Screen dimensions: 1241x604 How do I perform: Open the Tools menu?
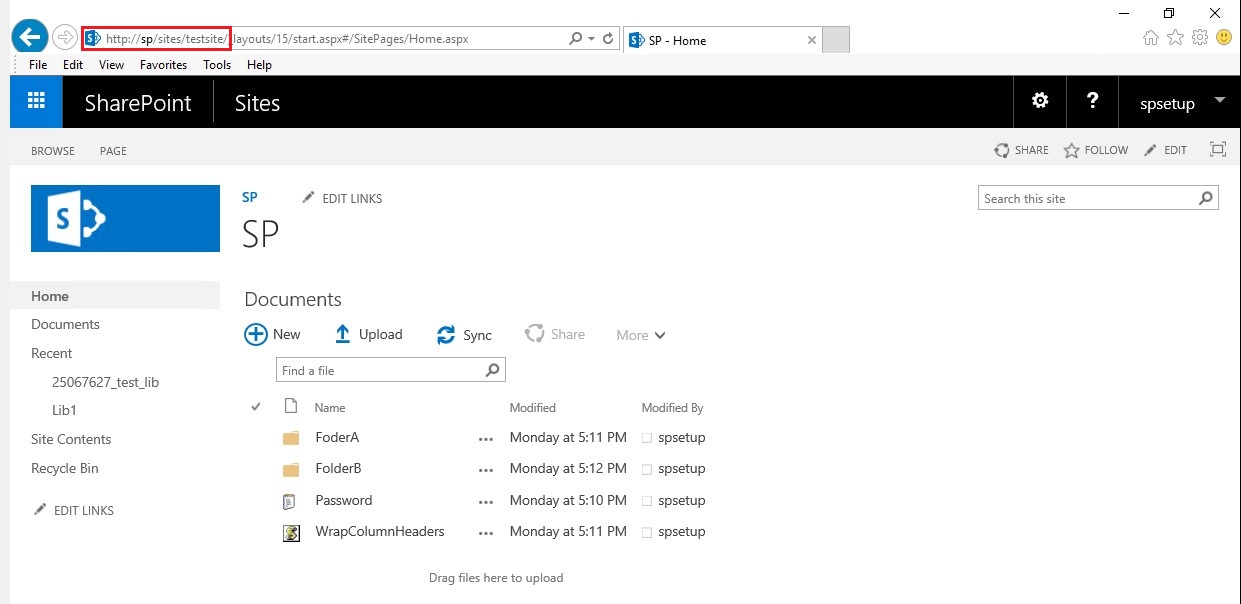coord(217,65)
